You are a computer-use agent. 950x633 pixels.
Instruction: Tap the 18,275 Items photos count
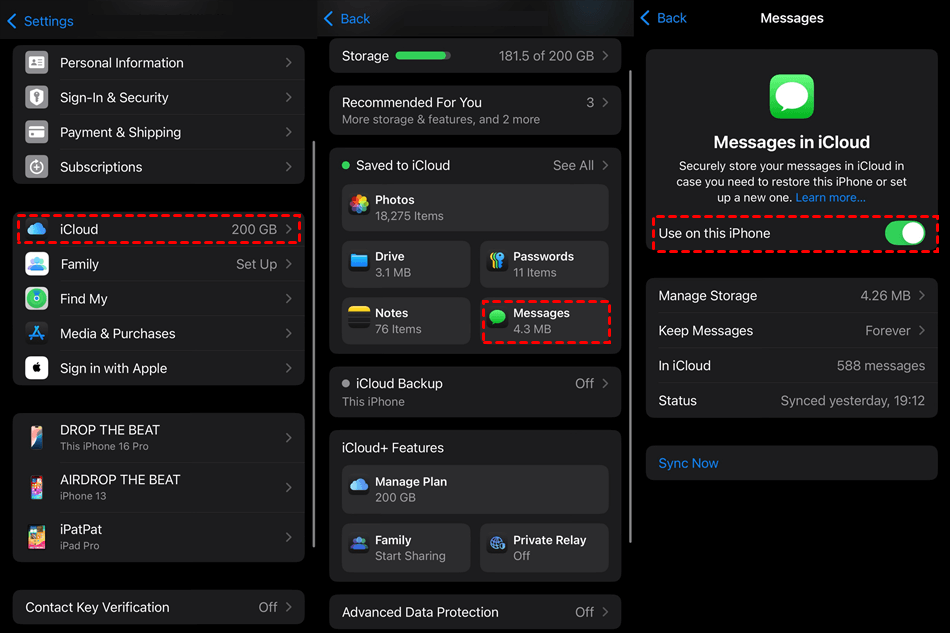point(409,216)
